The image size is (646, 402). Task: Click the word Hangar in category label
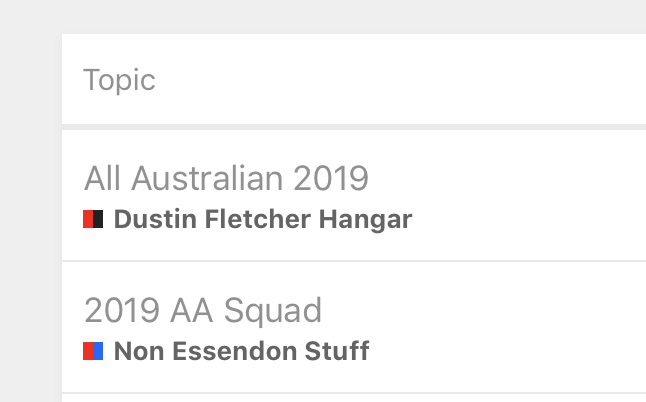[365, 220]
